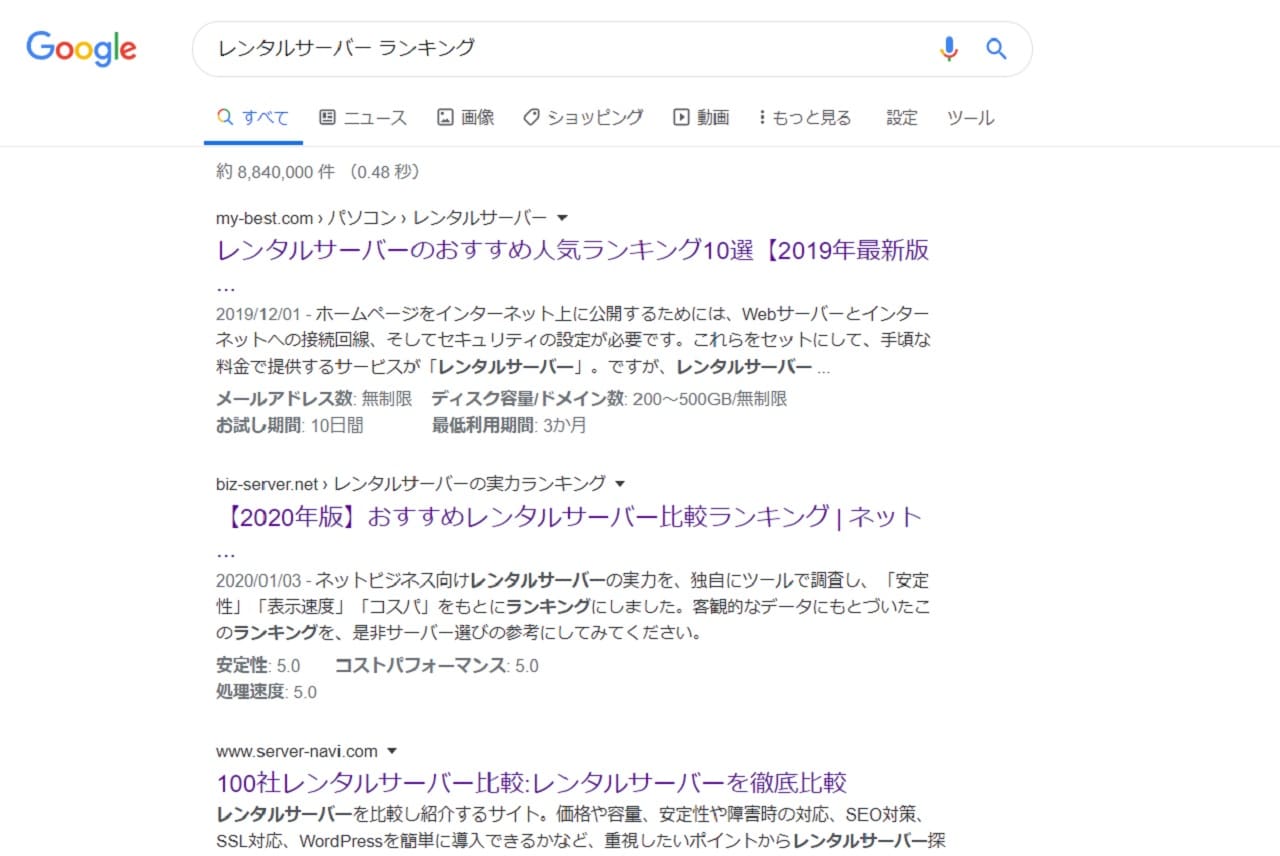Screen dimensions: 1280x856
Task: Expand the www.server-navi.com result dropdown arrow
Action: tap(392, 751)
